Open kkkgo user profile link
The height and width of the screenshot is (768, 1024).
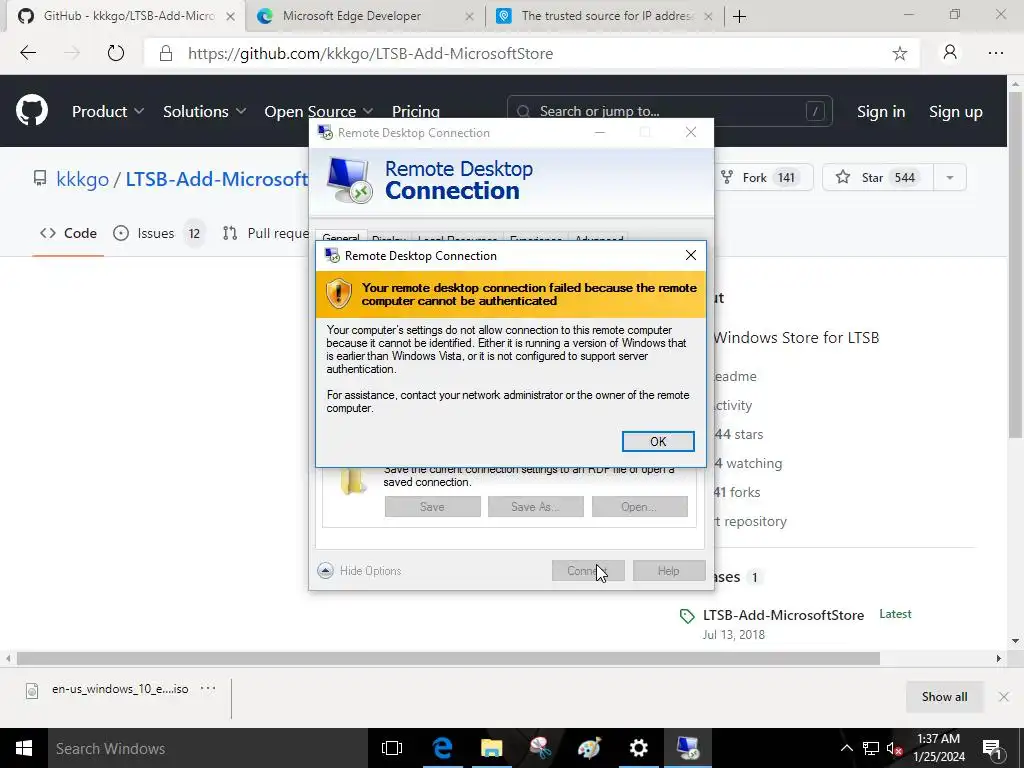click(x=82, y=178)
